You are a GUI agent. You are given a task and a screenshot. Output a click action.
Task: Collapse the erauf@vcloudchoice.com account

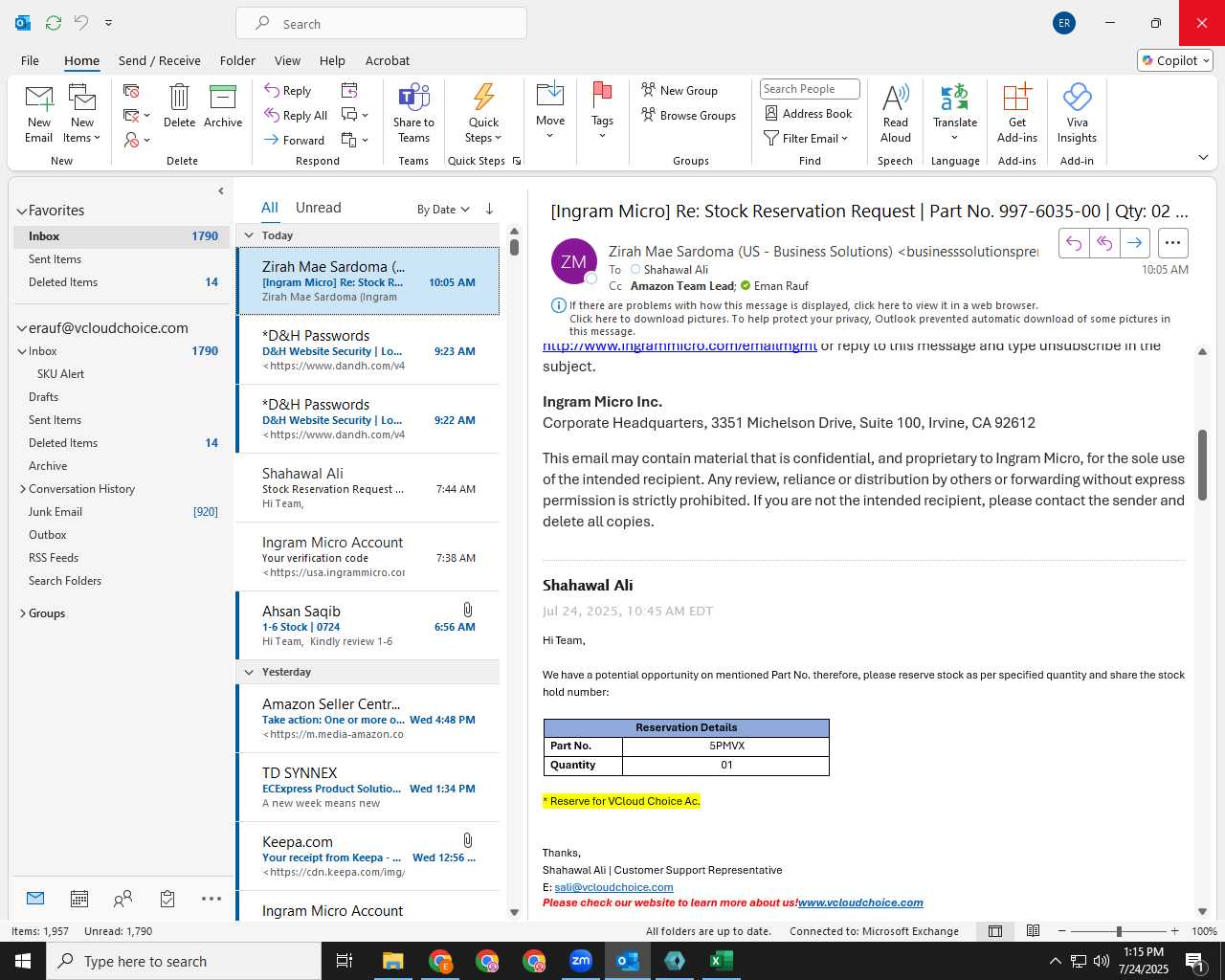point(21,328)
